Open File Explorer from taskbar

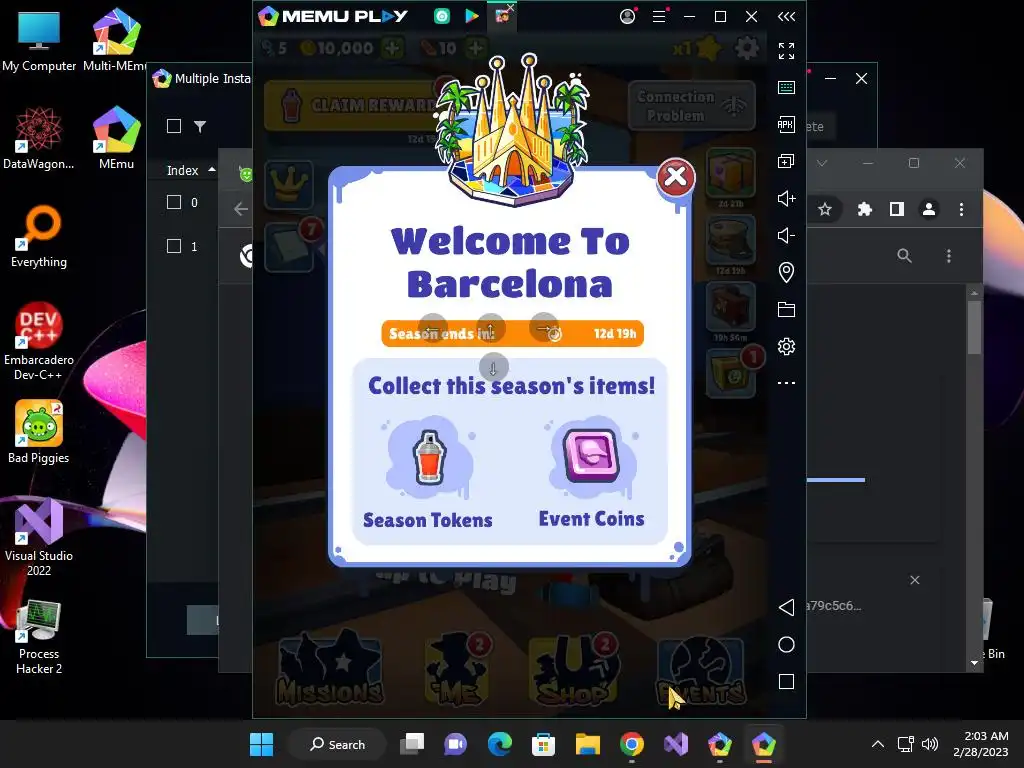pyautogui.click(x=587, y=744)
